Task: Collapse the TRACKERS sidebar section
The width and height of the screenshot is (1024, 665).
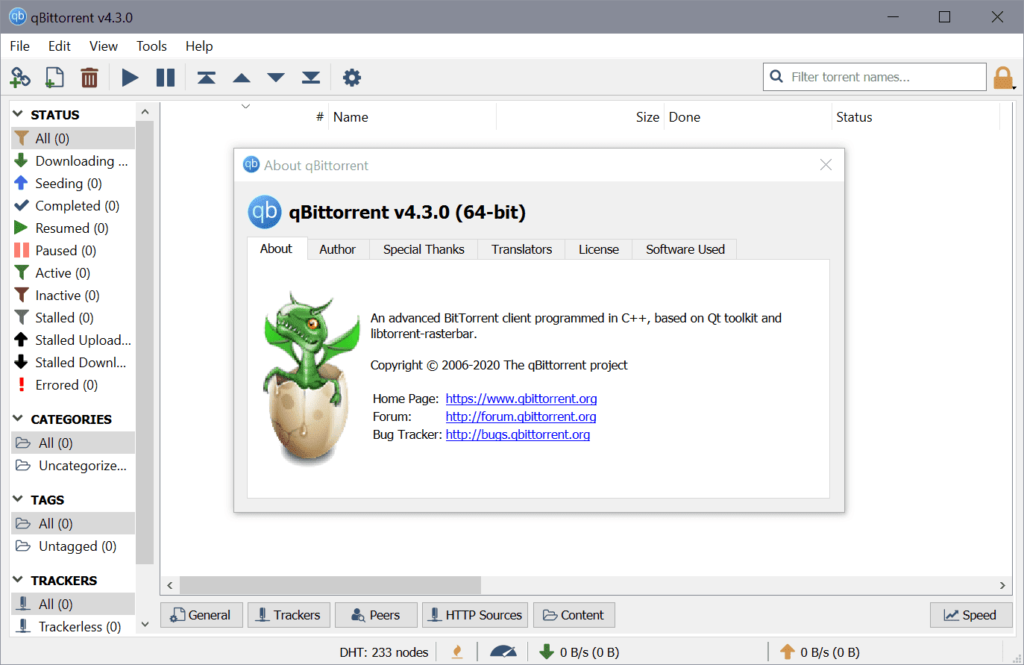Action: [16, 580]
